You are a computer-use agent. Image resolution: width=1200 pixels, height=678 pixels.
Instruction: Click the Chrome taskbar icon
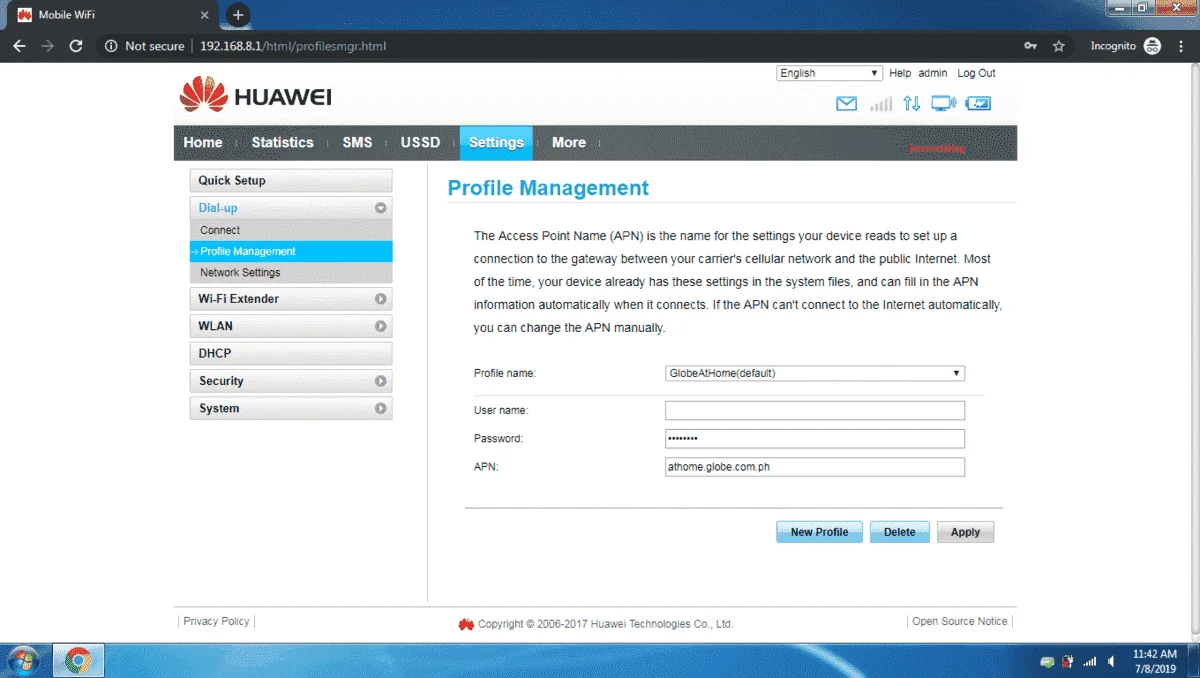[x=78, y=661]
